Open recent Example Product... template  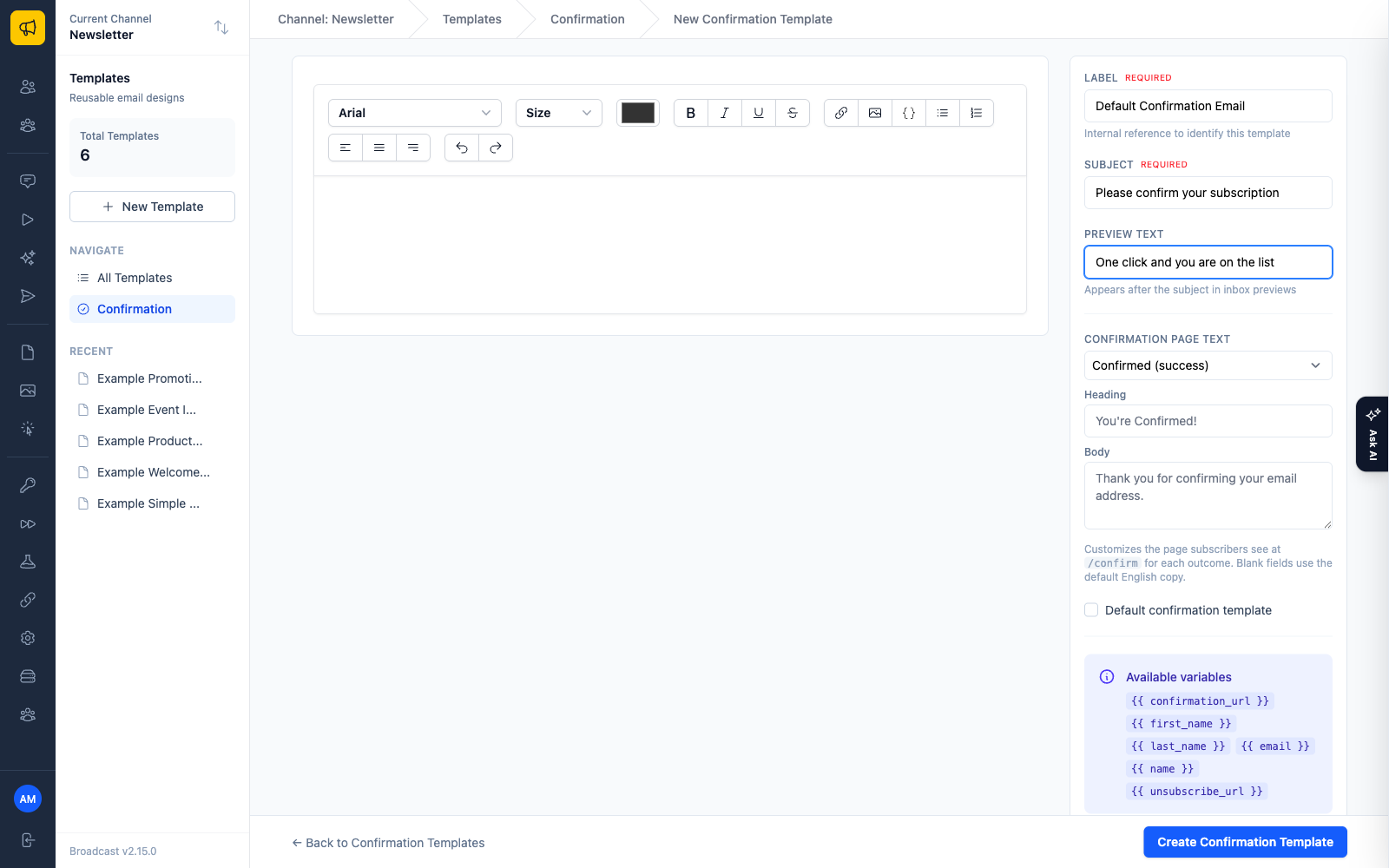coord(152,441)
